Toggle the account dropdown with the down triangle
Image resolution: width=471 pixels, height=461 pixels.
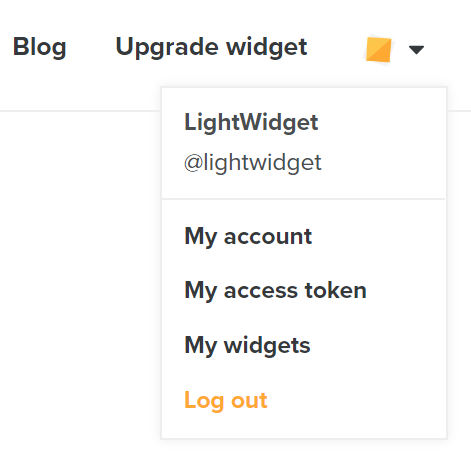click(416, 50)
